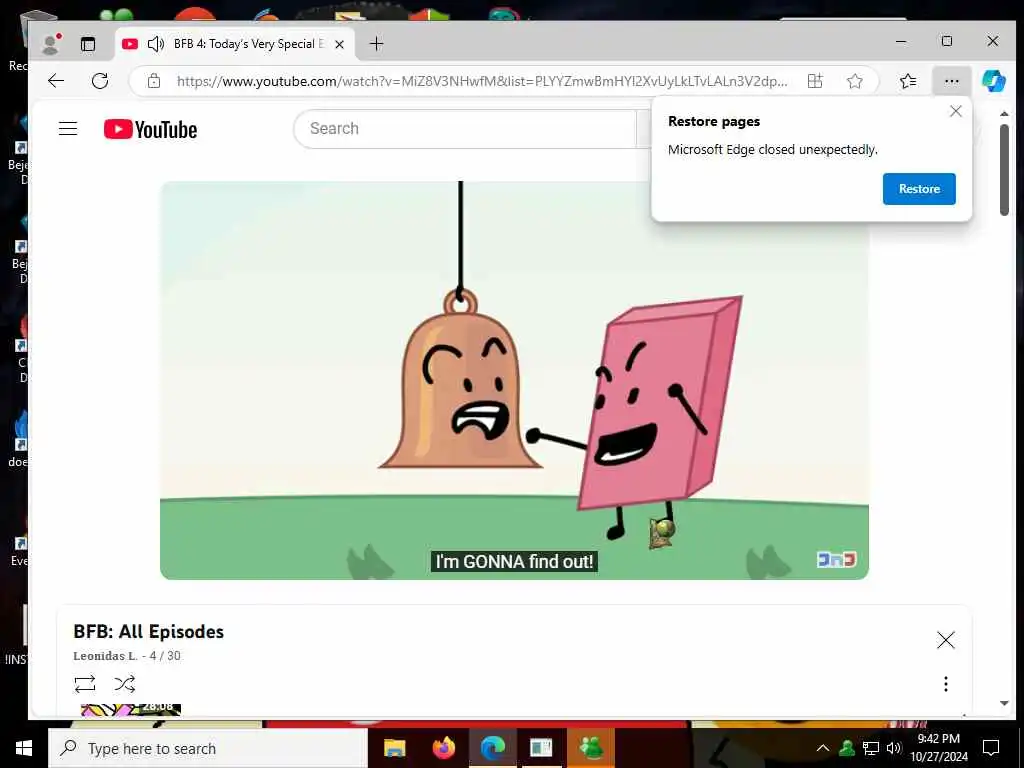
Task: Open the Edge profile icon
Action: tap(50, 43)
